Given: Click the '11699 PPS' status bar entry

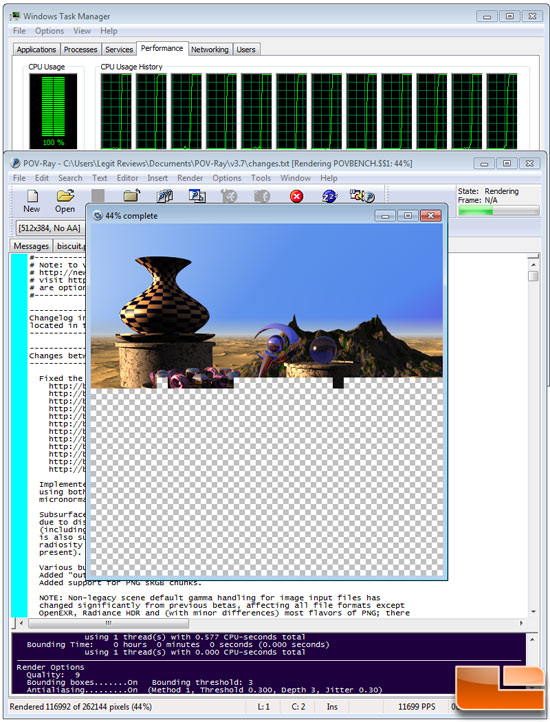Looking at the screenshot, I should point(416,706).
